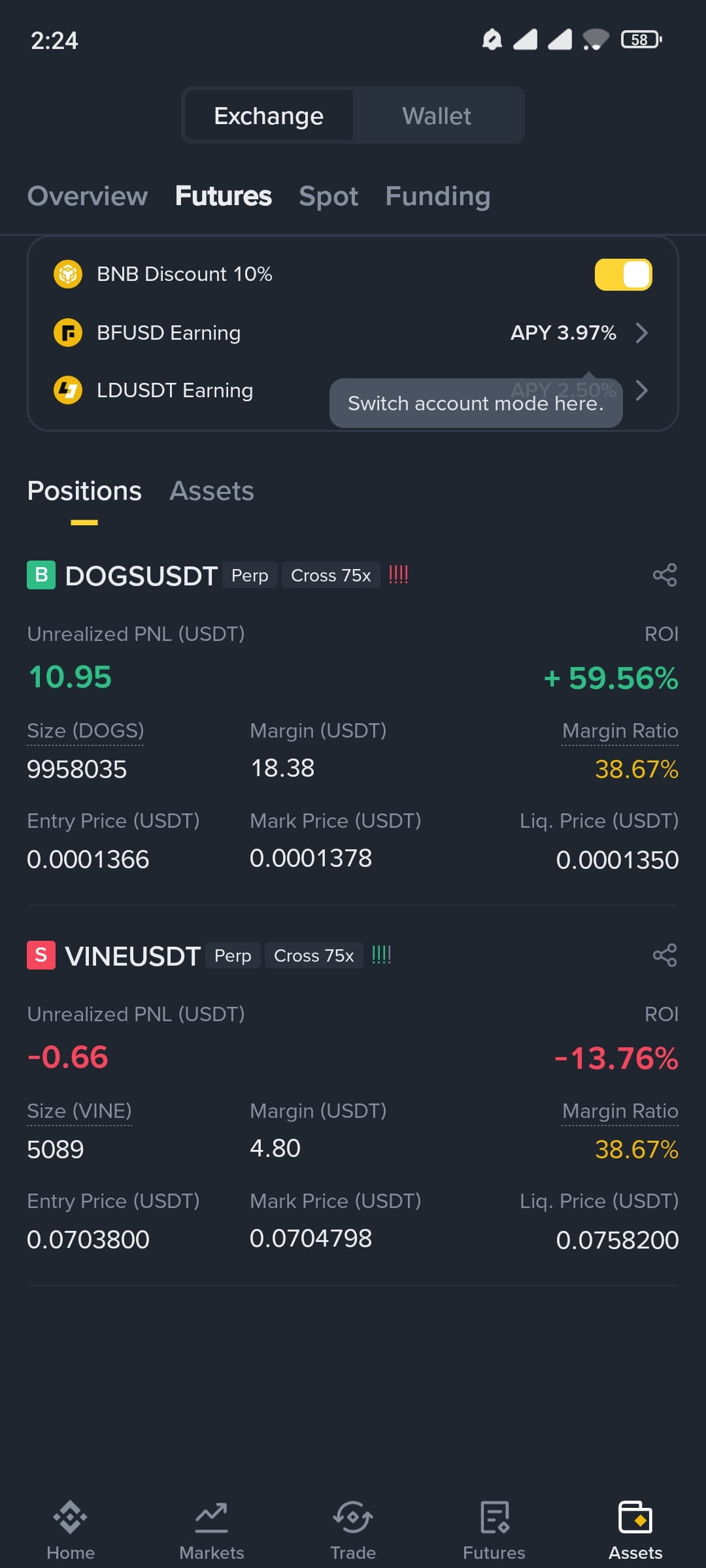Screen dimensions: 706x1568
Task: Share the DOGSUSDT position
Action: coord(665,575)
